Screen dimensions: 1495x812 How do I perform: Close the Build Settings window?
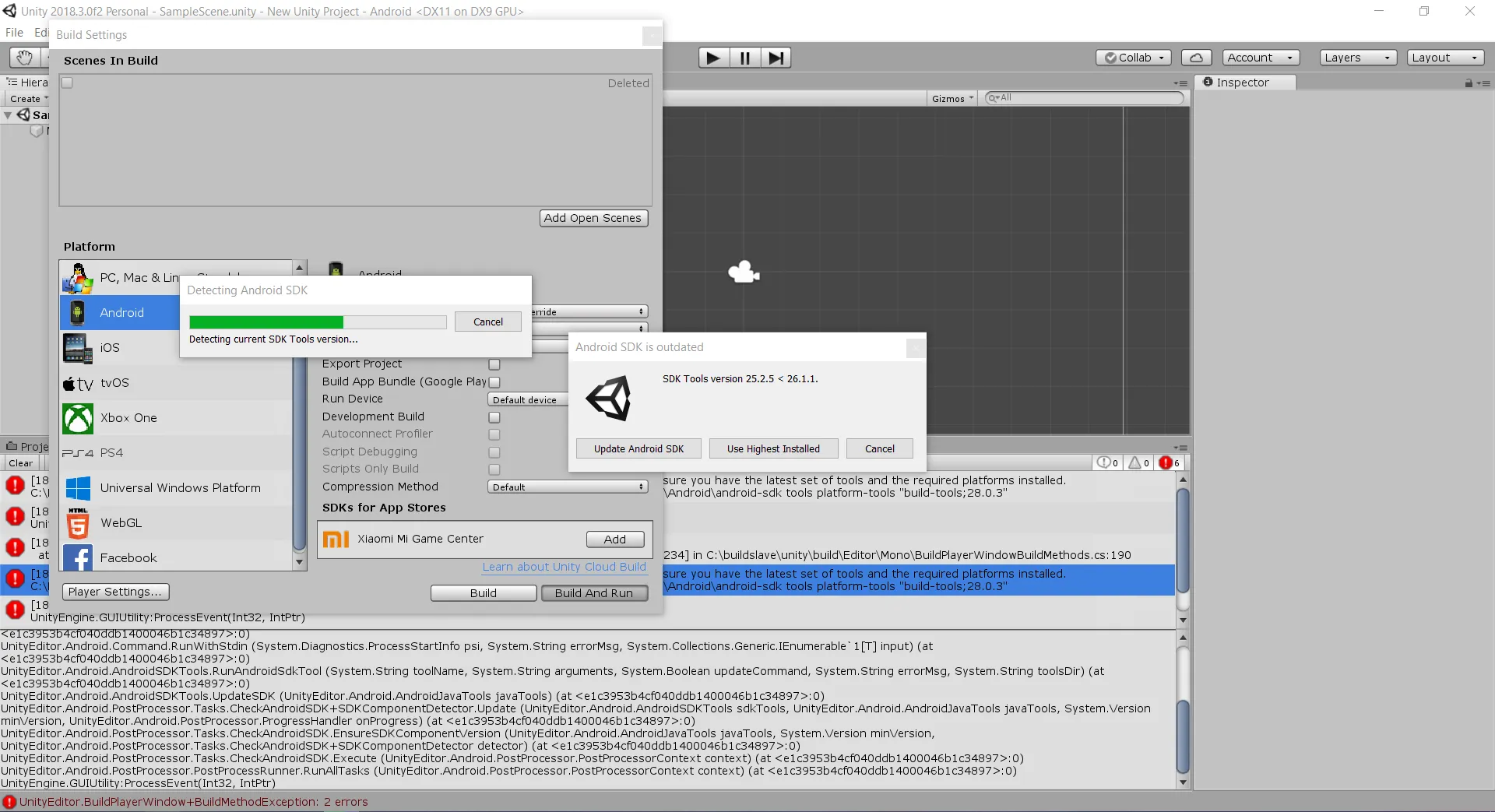652,35
